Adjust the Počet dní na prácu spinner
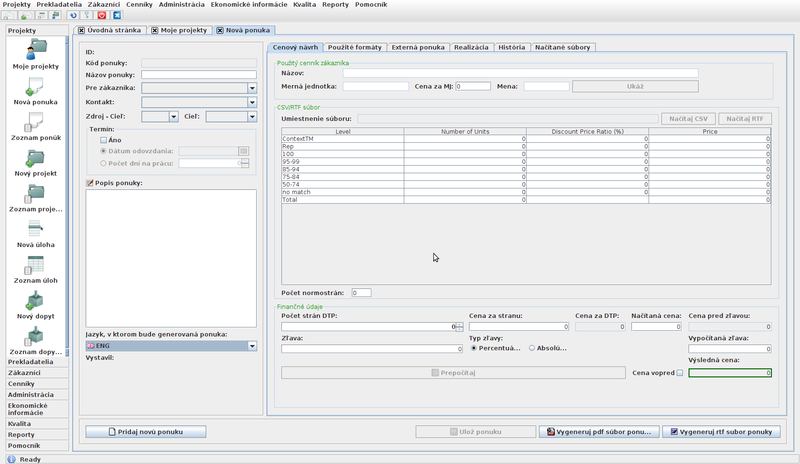The image size is (800, 464). pyautogui.click(x=245, y=163)
